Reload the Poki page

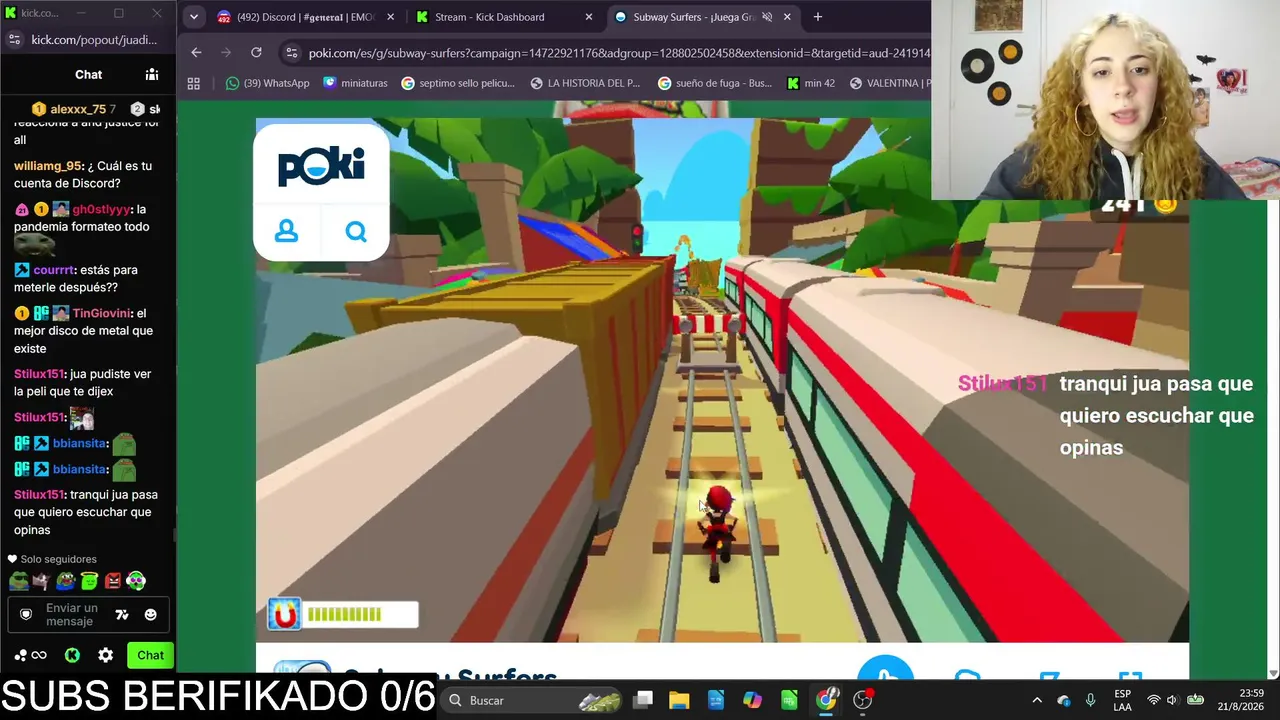[256, 52]
